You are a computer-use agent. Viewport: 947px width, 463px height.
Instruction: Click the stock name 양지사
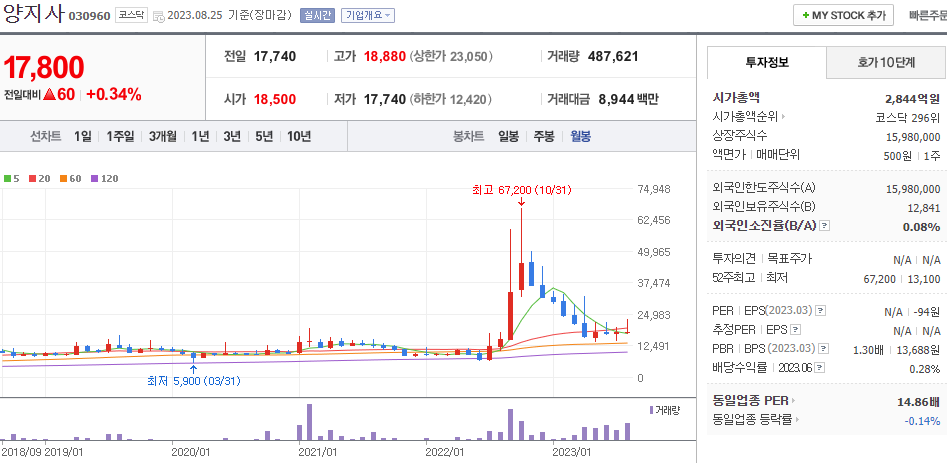(33, 13)
